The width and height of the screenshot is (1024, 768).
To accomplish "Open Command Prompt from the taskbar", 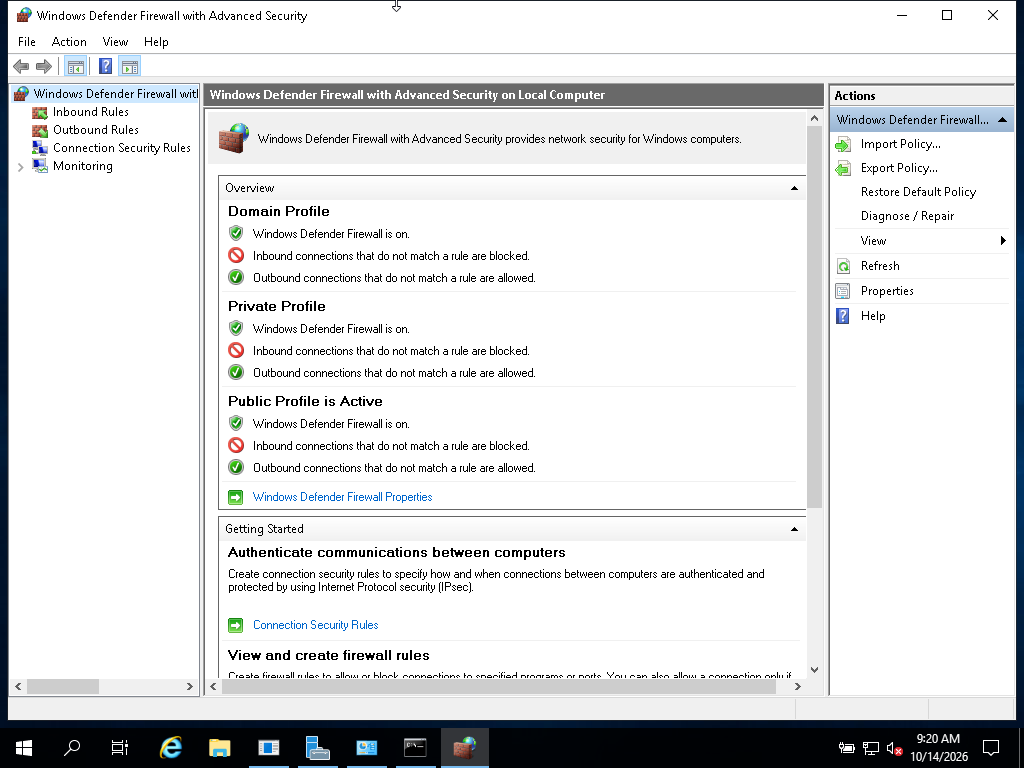I will pyautogui.click(x=415, y=747).
